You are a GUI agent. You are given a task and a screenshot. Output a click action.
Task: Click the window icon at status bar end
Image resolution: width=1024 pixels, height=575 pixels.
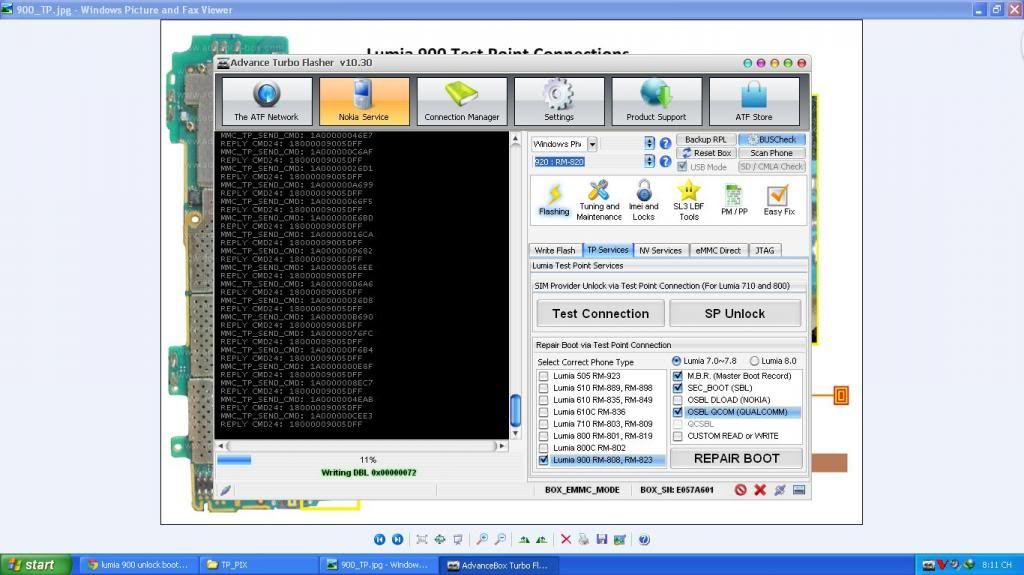click(x=799, y=490)
